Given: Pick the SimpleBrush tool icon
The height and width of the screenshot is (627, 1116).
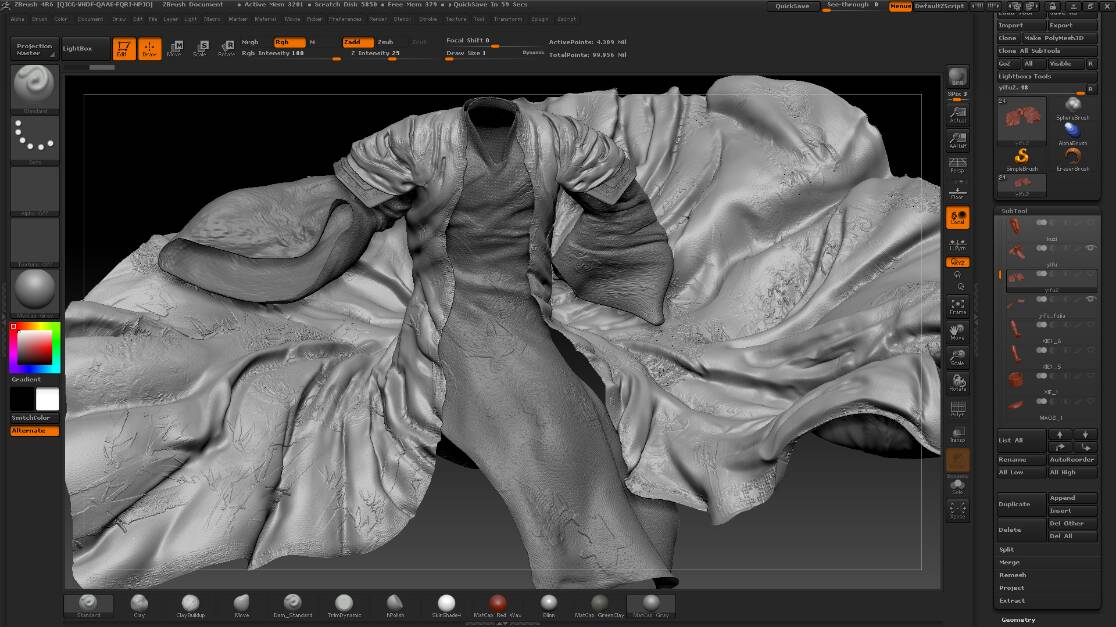Looking at the screenshot, I should click(x=1021, y=158).
